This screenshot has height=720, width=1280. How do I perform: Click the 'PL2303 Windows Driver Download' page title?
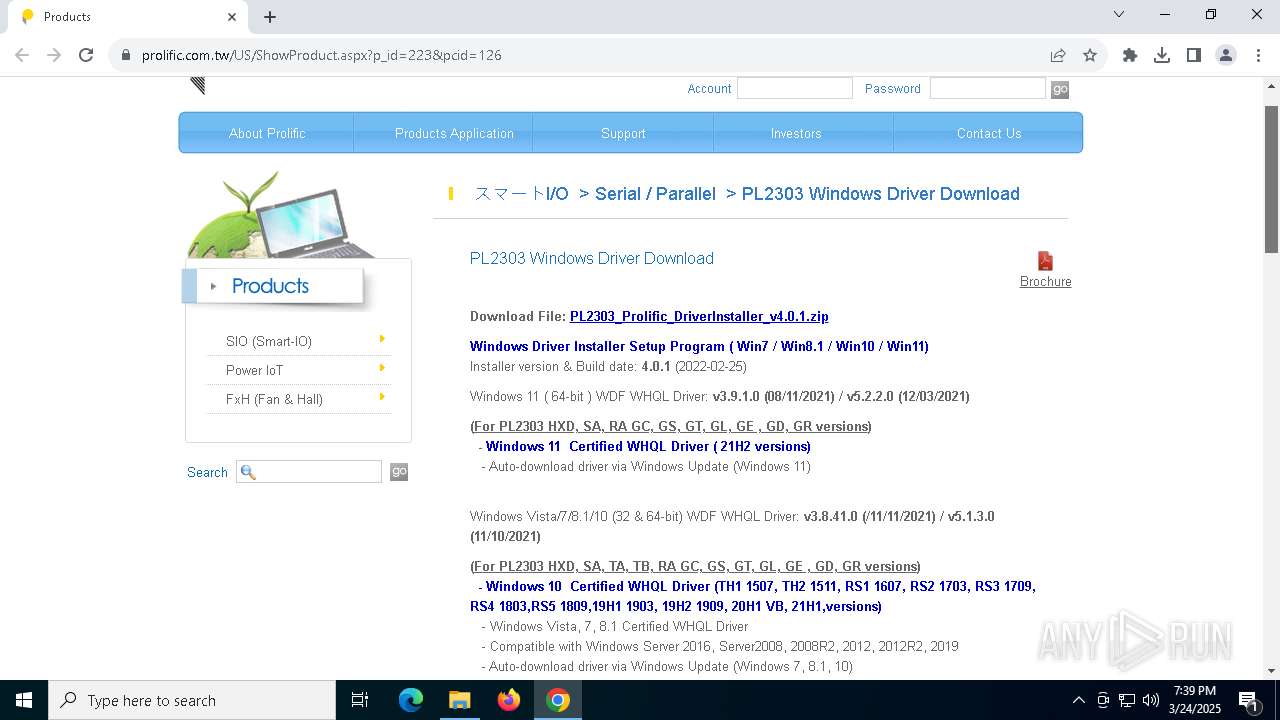[592, 258]
